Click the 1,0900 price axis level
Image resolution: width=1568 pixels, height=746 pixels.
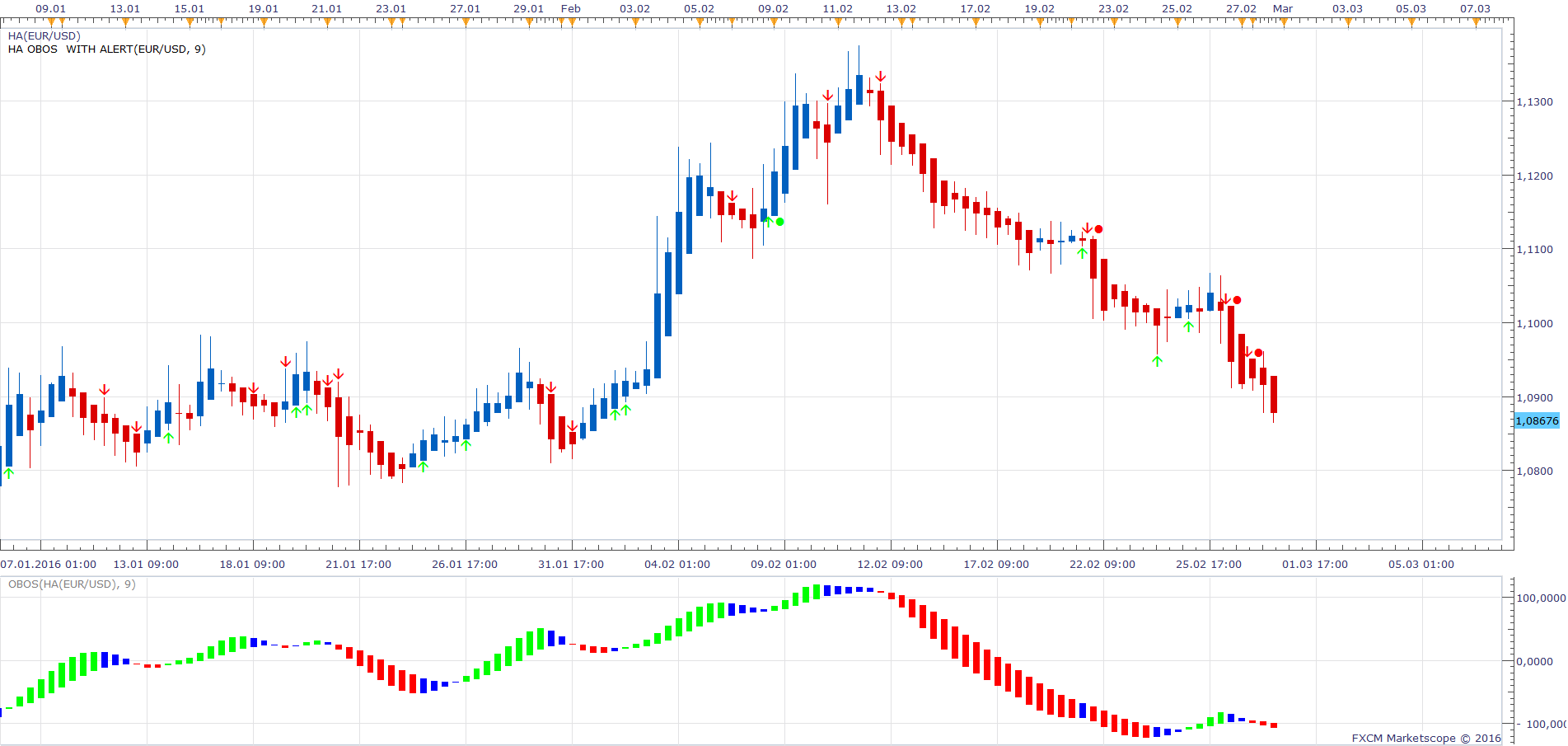[x=1535, y=397]
